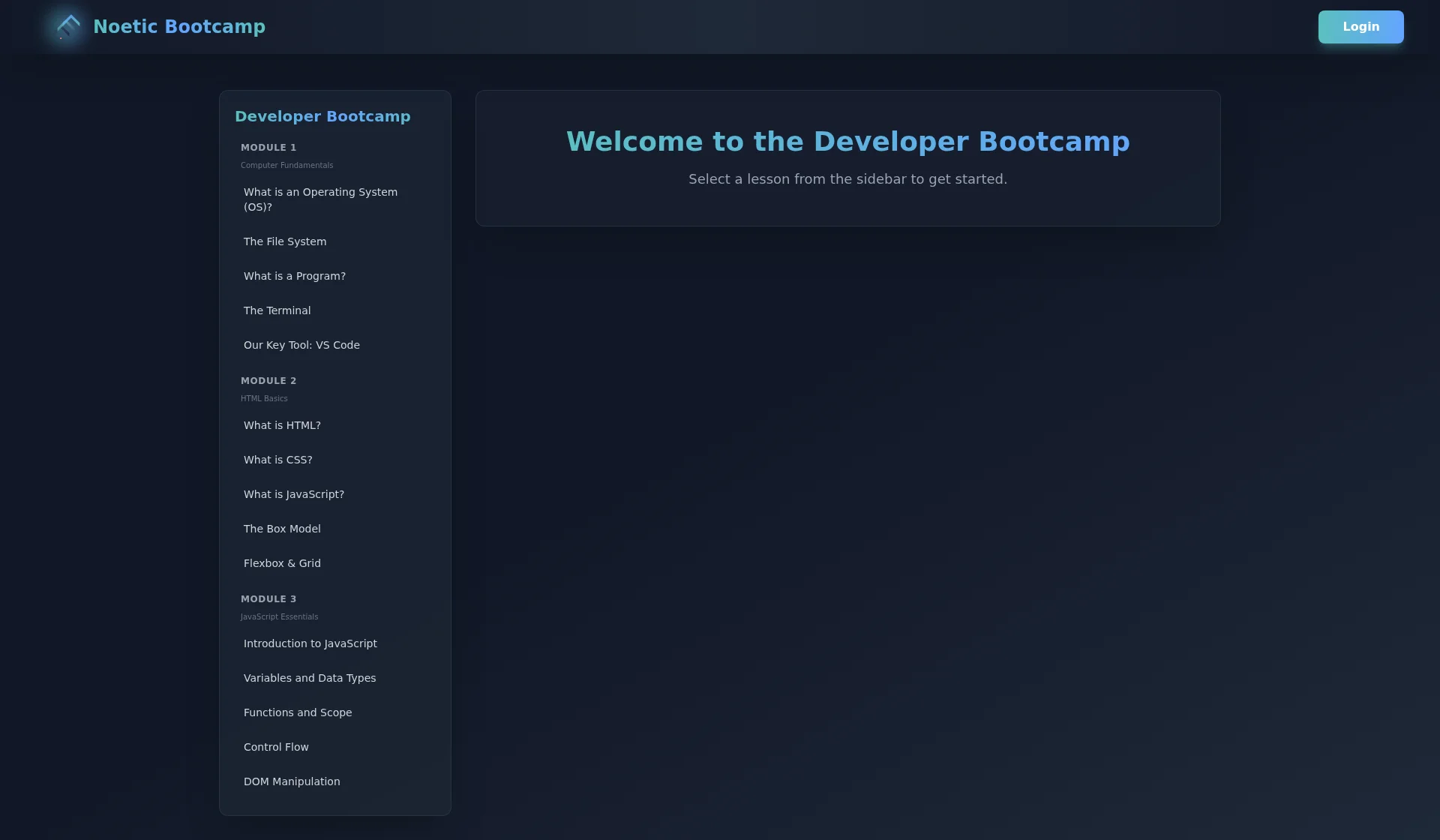Image resolution: width=1440 pixels, height=840 pixels.
Task: Go to DOM Manipulation lesson
Action: [335, 781]
